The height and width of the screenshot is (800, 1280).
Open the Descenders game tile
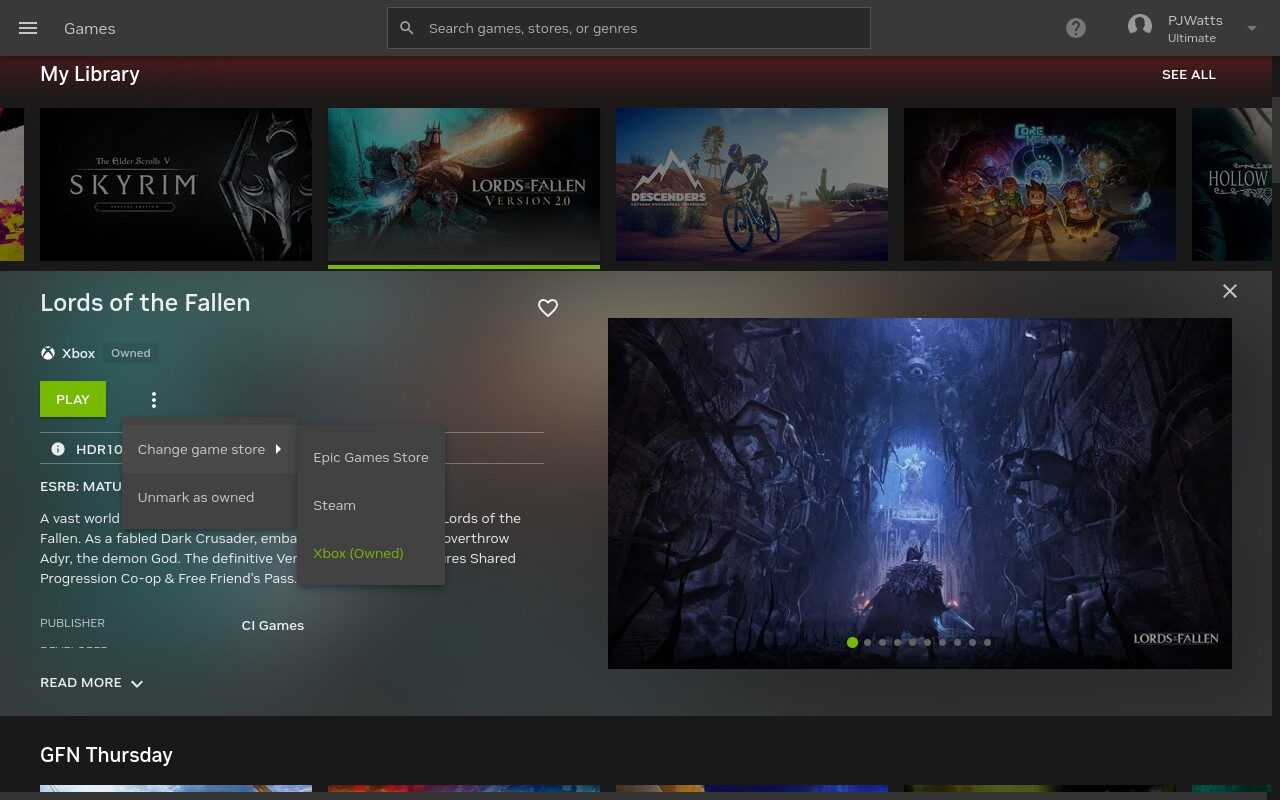click(752, 184)
